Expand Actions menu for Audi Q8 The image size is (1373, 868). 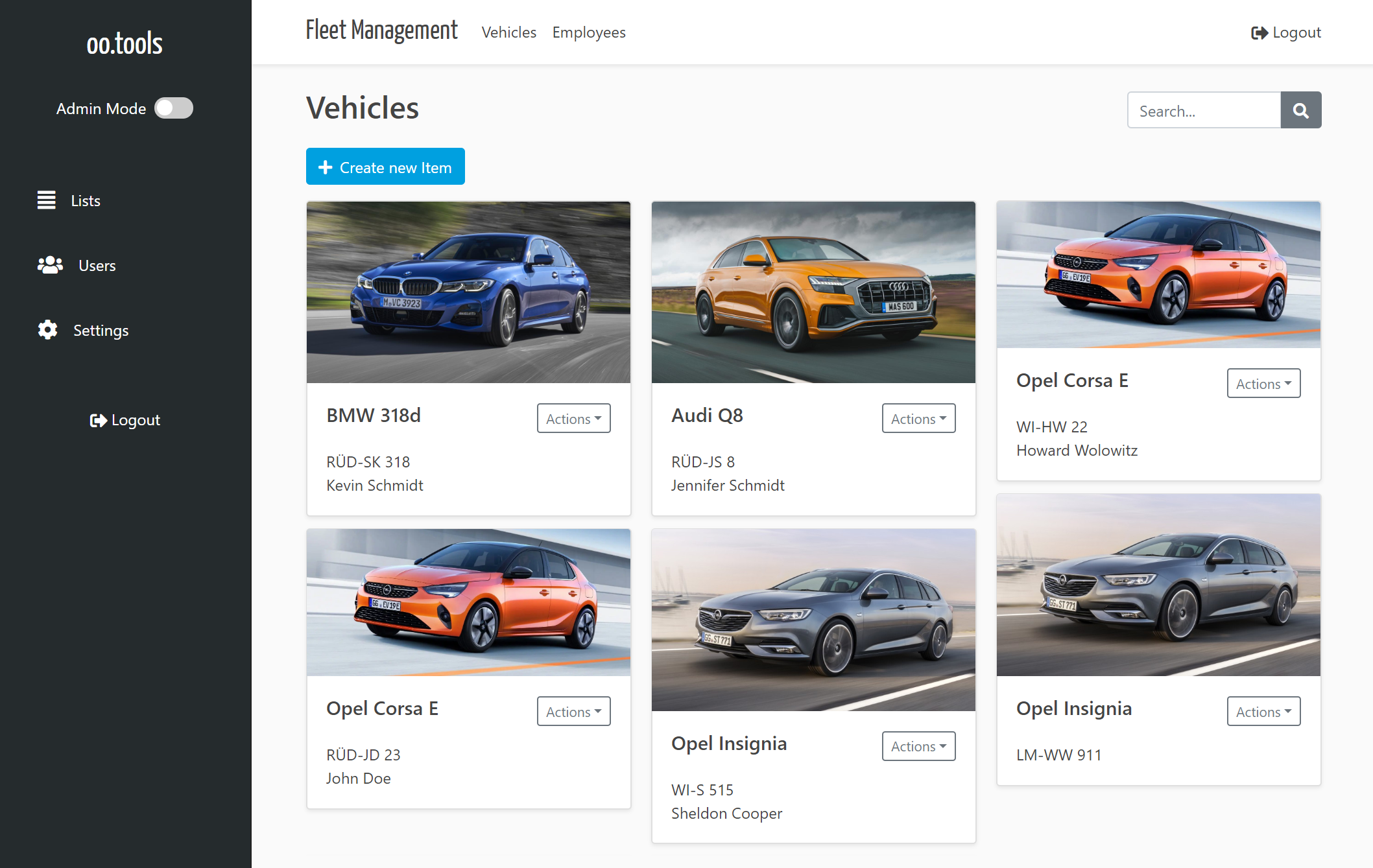[918, 418]
